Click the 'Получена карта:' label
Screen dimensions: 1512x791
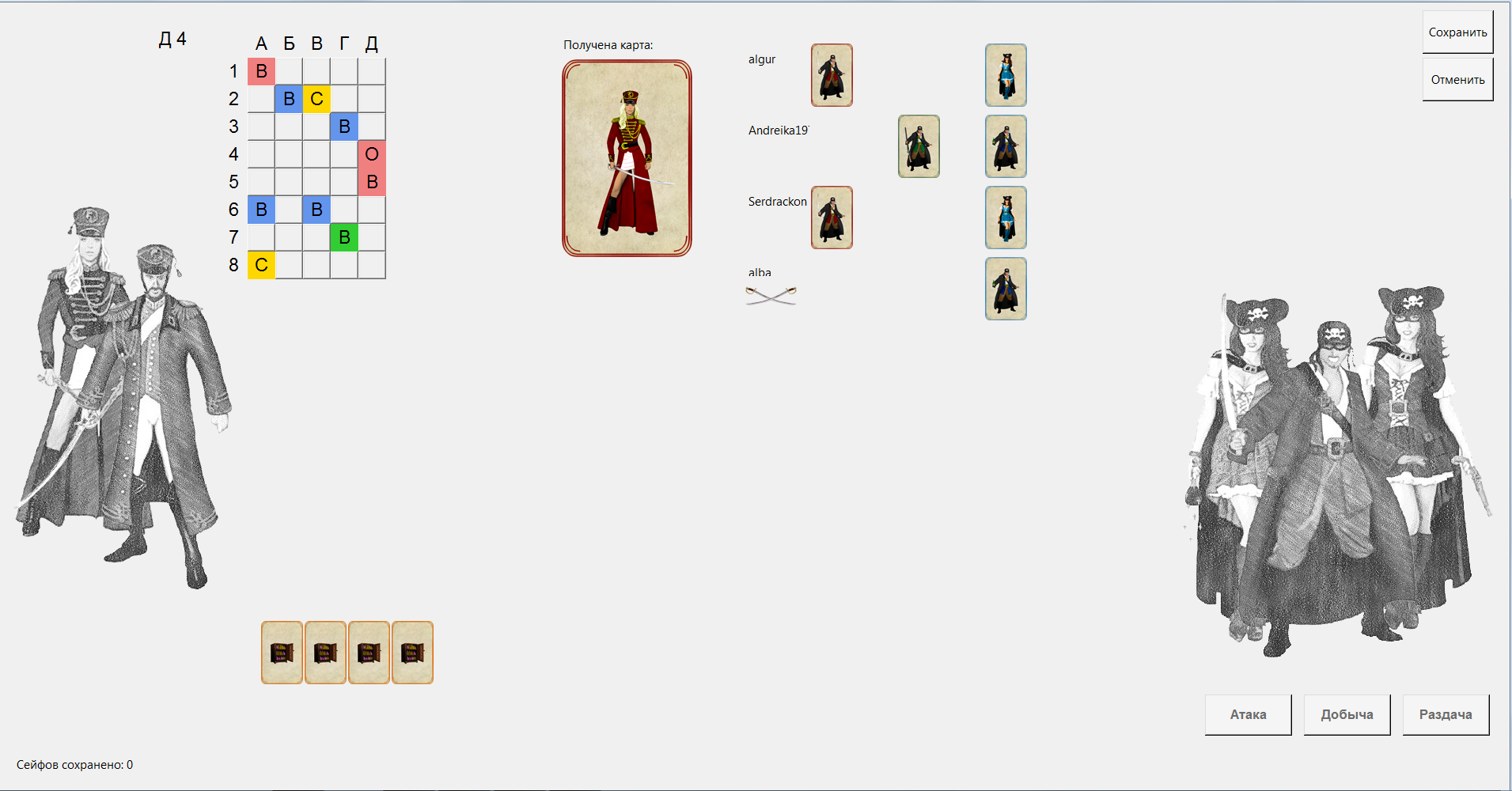[x=608, y=45]
